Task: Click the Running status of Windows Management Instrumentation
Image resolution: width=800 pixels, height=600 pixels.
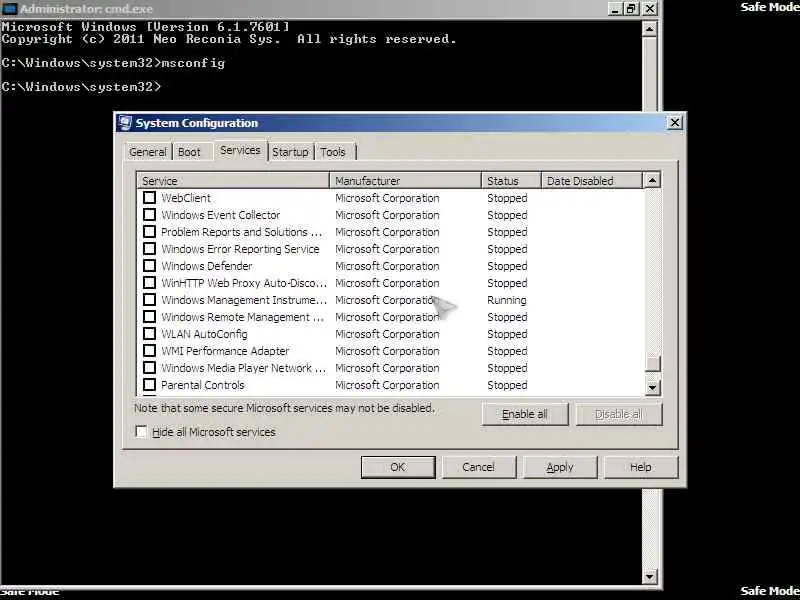Action: [x=507, y=300]
